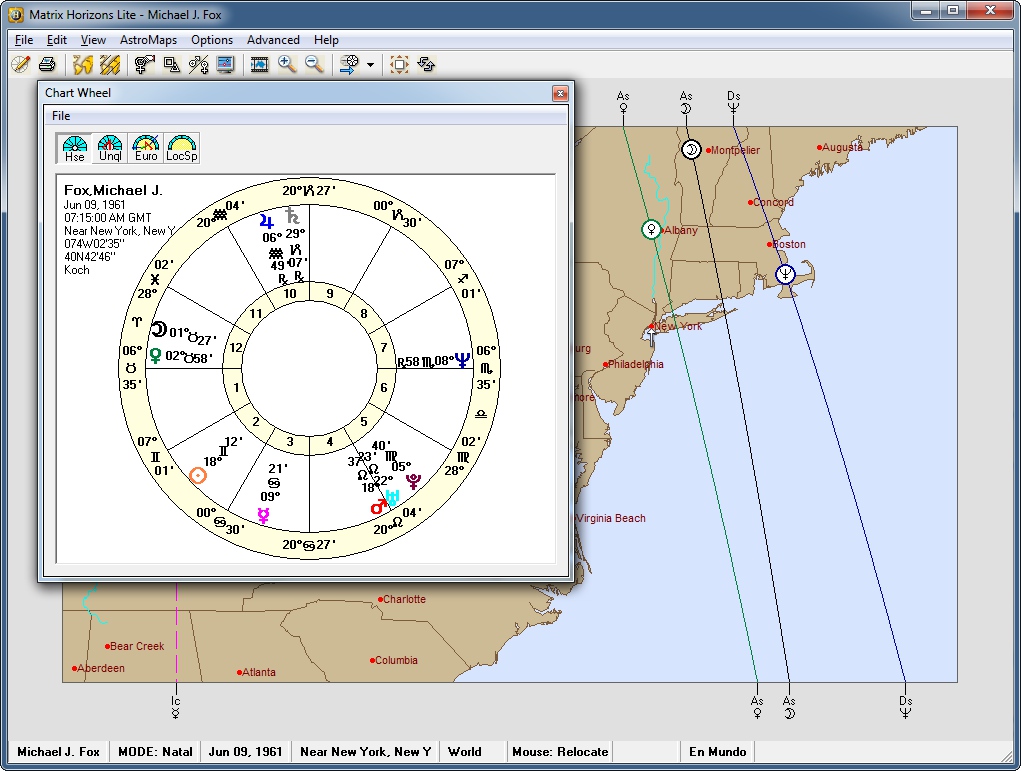Click the Saturn glyph in the chart wheel

pyautogui.click(x=292, y=216)
